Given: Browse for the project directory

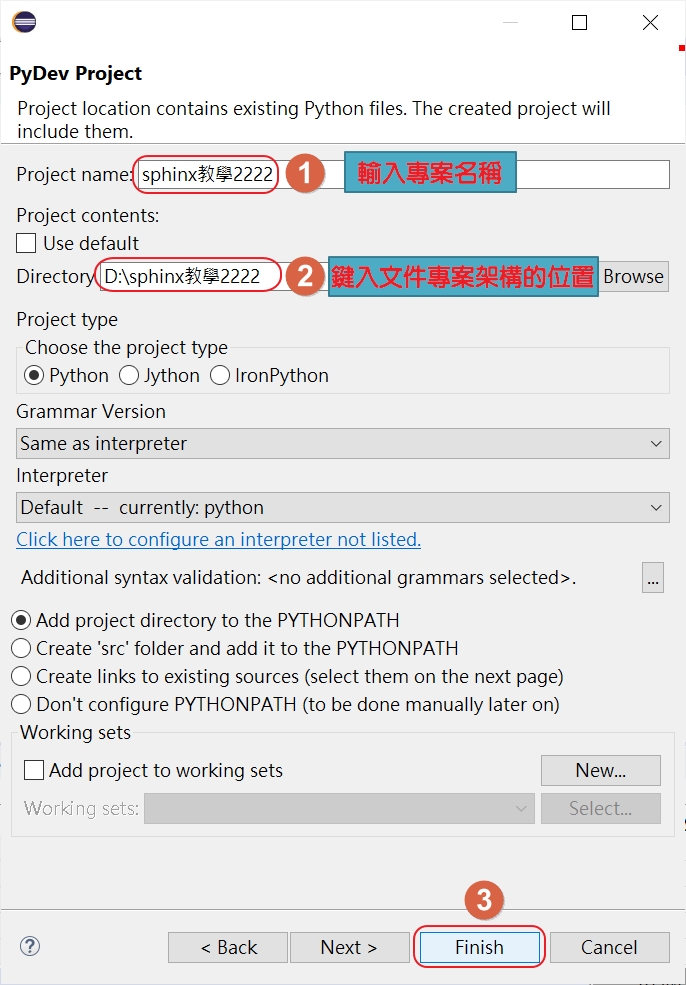Looking at the screenshot, I should tap(633, 276).
